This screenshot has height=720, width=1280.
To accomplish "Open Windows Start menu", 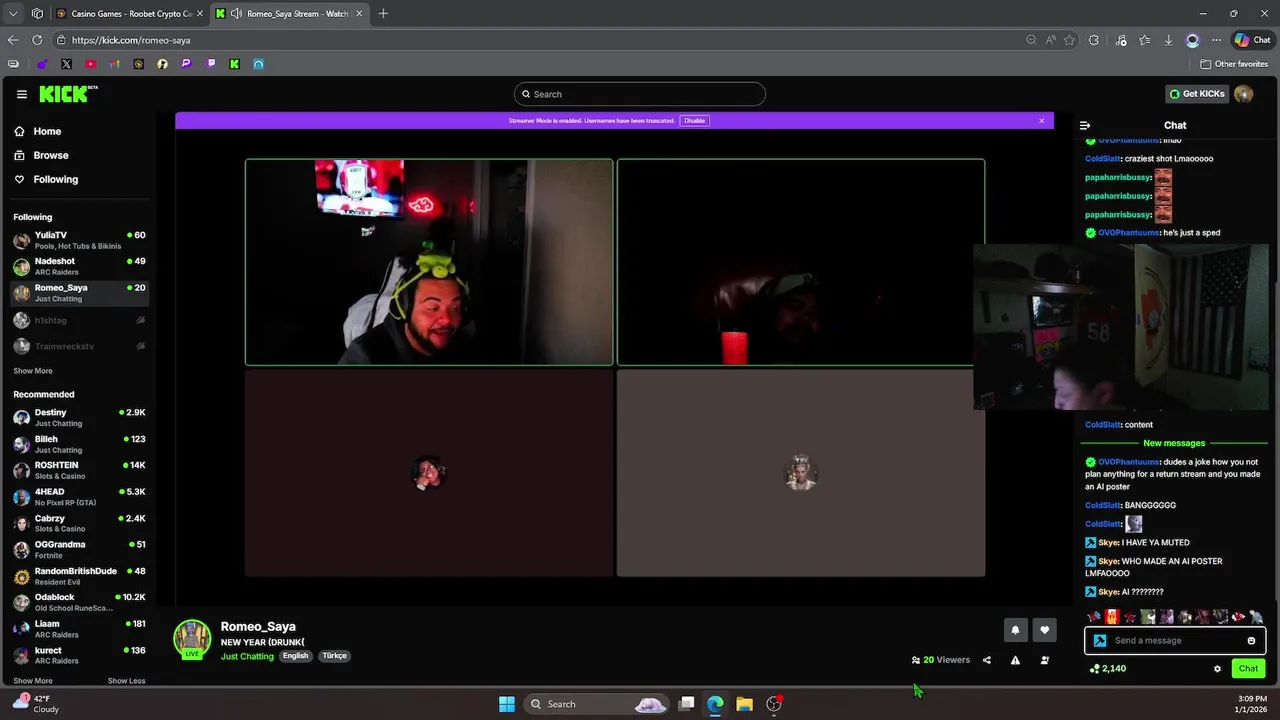I will coord(507,704).
